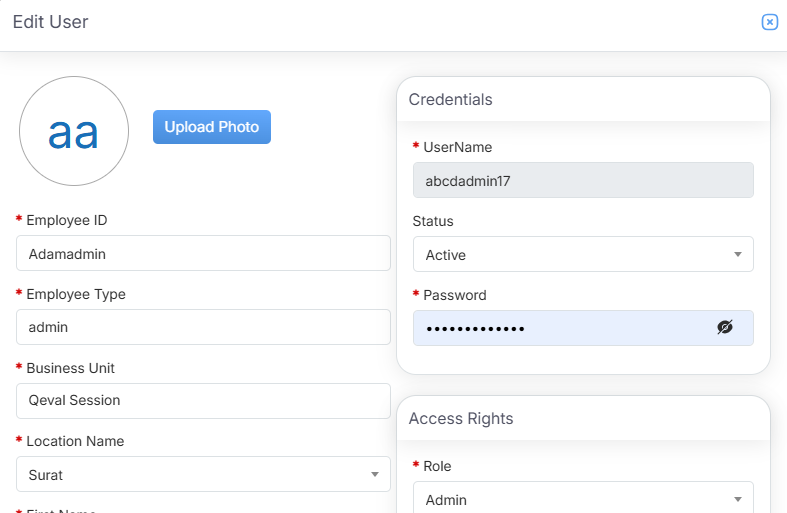This screenshot has height=513, width=787.
Task: Expand the Status dropdown set to Active
Action: [x=582, y=255]
